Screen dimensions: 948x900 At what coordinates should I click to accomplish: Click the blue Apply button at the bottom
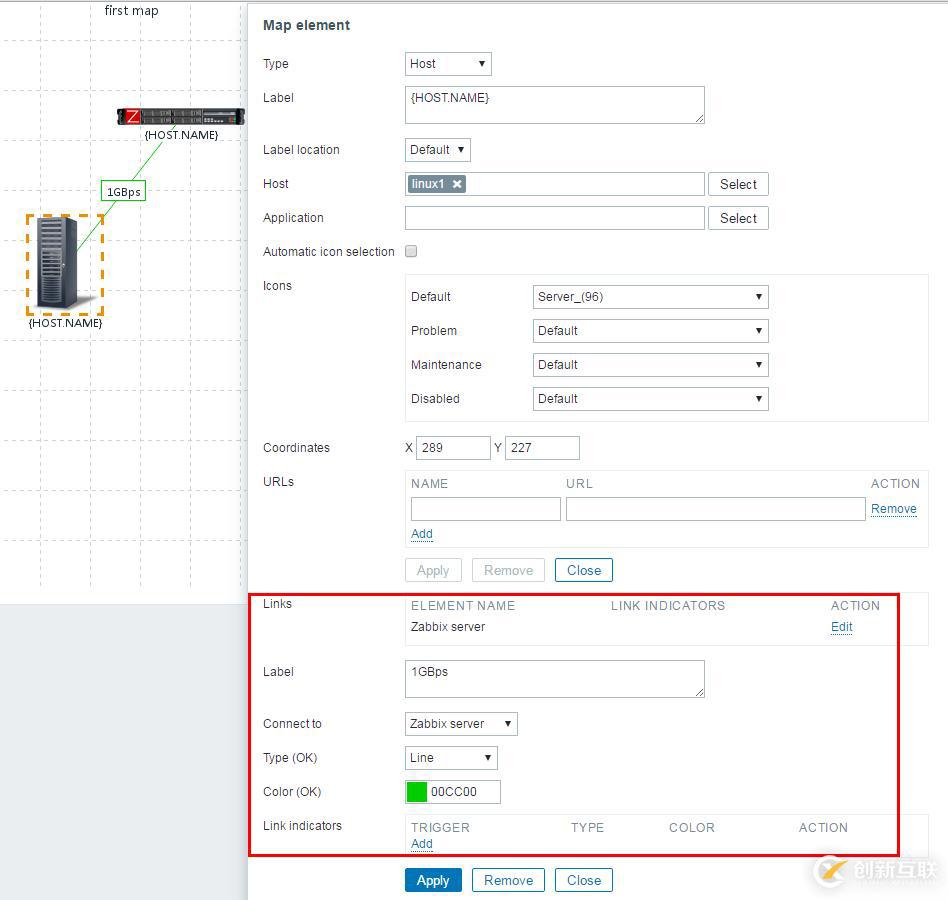[x=432, y=880]
